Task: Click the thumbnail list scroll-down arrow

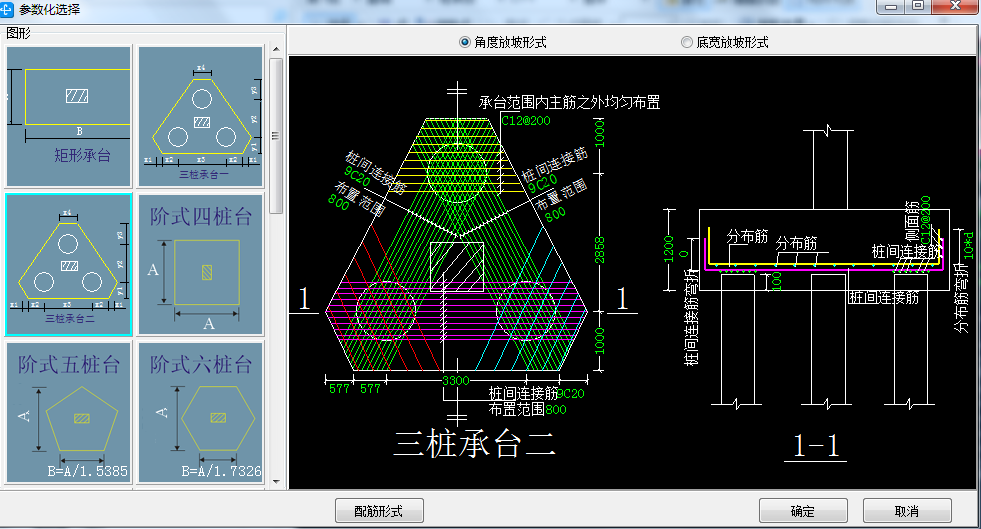Action: coord(276,482)
